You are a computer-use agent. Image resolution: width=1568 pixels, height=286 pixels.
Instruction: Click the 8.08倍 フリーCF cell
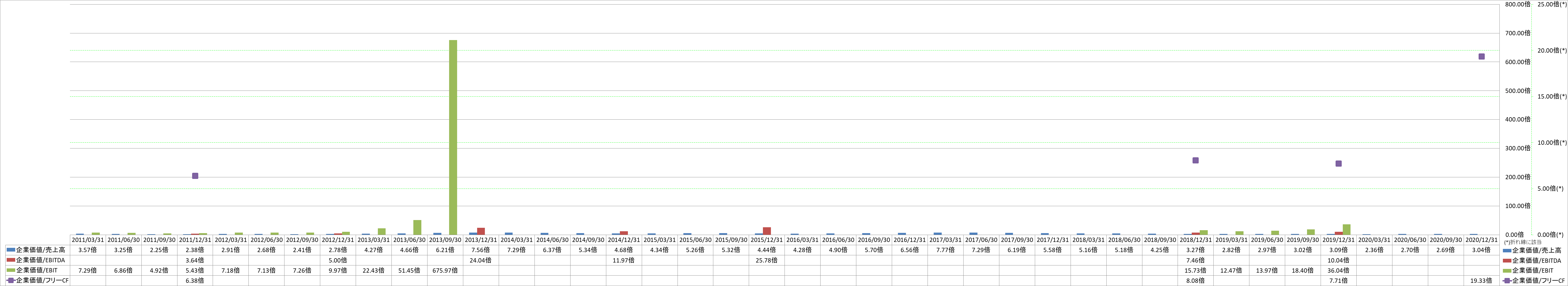(1195, 280)
